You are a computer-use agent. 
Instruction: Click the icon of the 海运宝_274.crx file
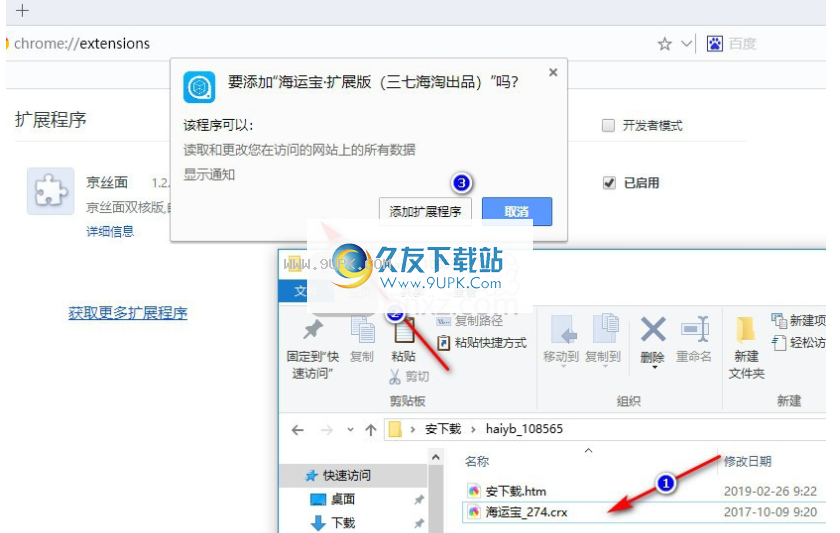[474, 513]
